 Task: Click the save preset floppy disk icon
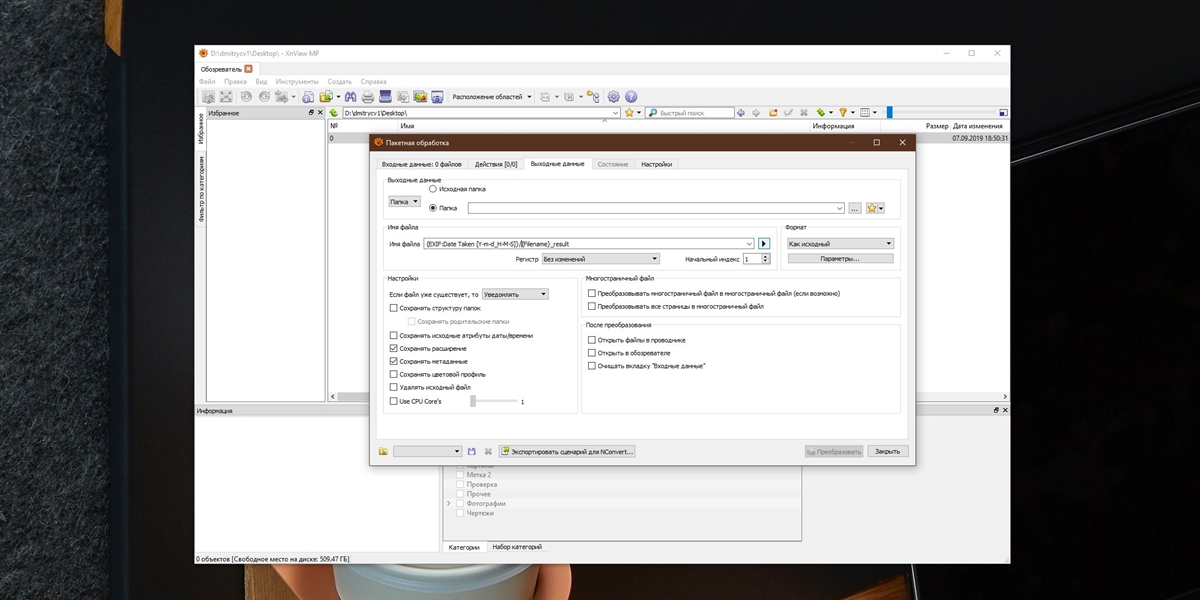pos(472,452)
